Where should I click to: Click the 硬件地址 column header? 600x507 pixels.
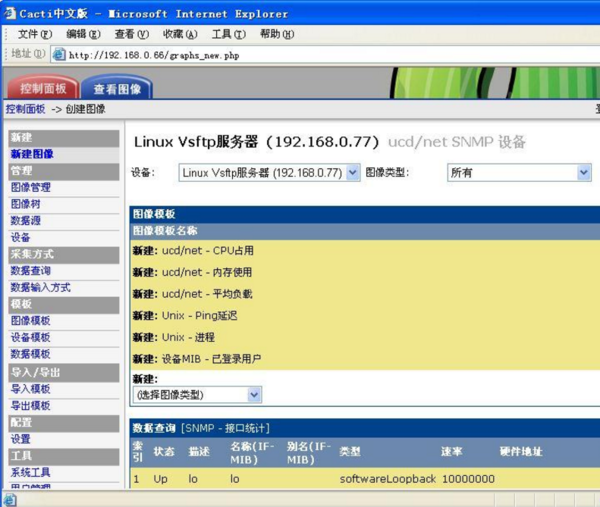521,452
